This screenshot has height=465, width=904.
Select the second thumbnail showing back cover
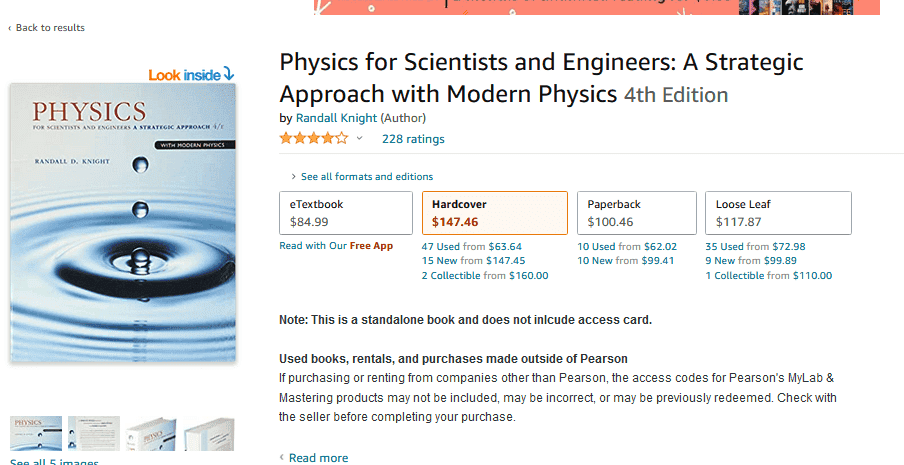tap(94, 433)
